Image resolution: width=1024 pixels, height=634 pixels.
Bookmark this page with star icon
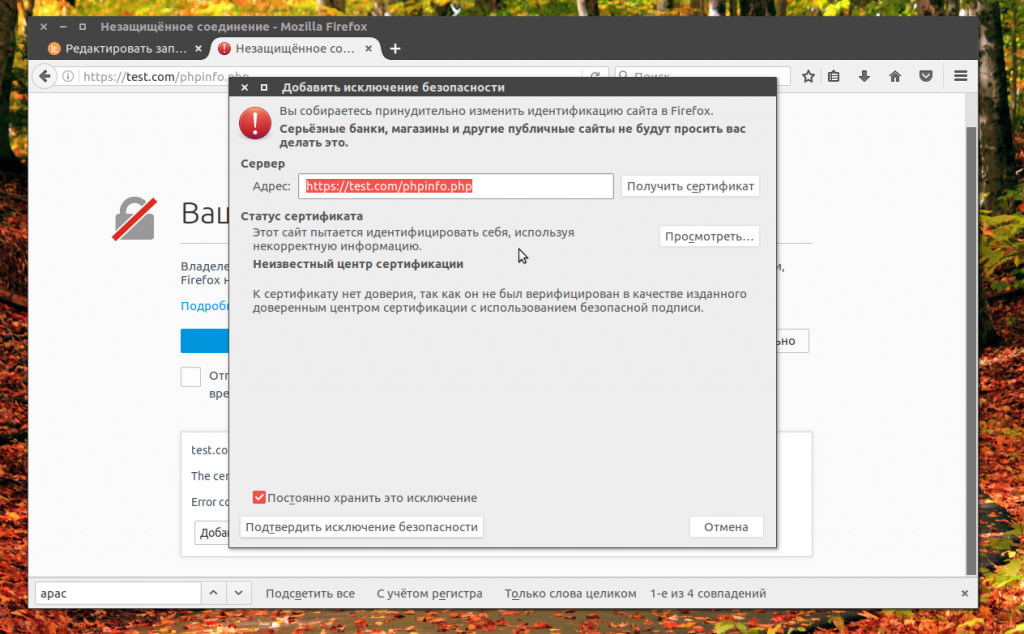click(x=808, y=76)
